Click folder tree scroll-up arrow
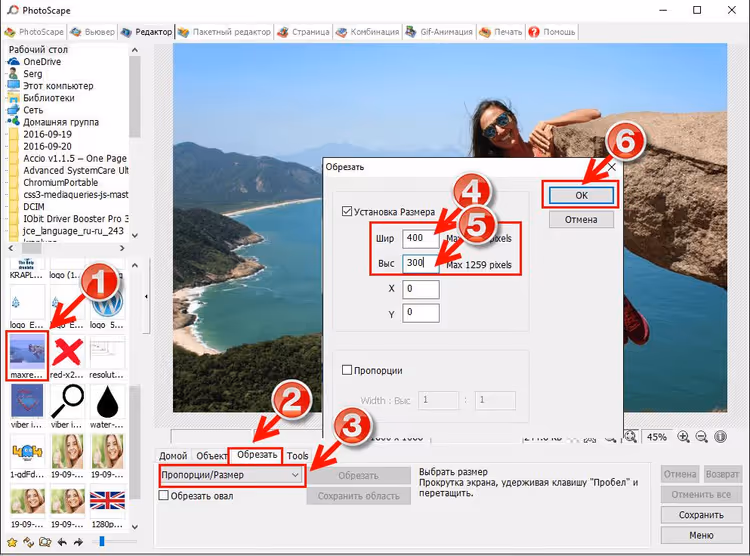 click(x=134, y=50)
